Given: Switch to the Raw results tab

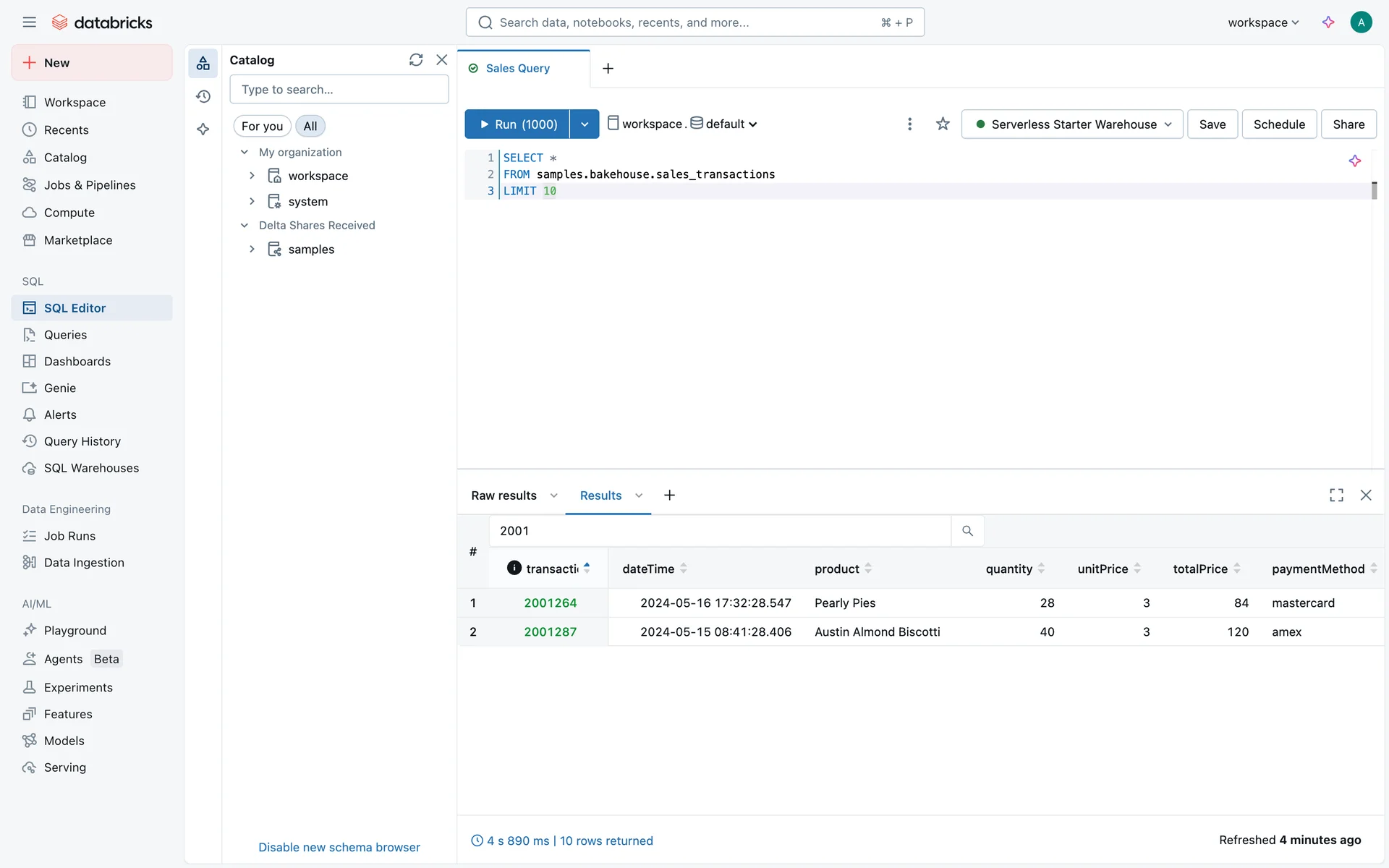Looking at the screenshot, I should pyautogui.click(x=504, y=495).
